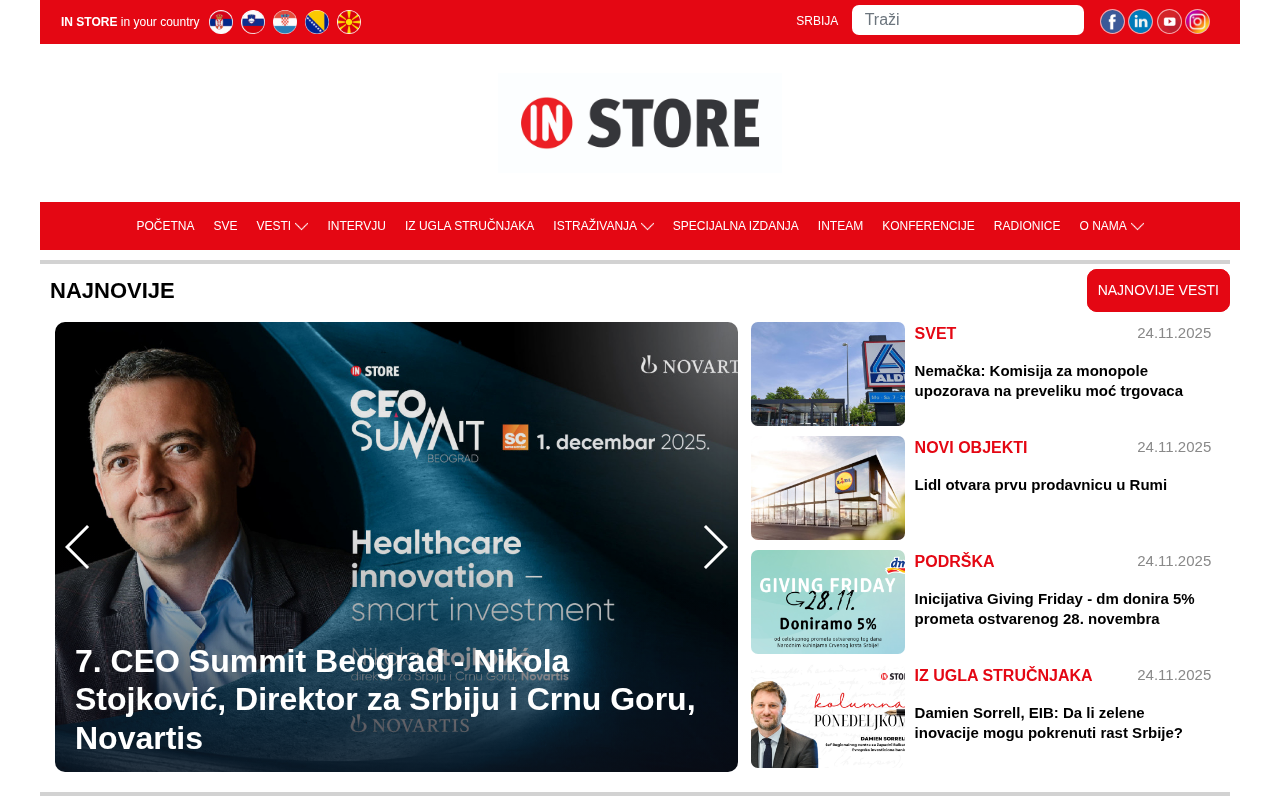Click the SRBIJA link in the top bar

pos(817,21)
